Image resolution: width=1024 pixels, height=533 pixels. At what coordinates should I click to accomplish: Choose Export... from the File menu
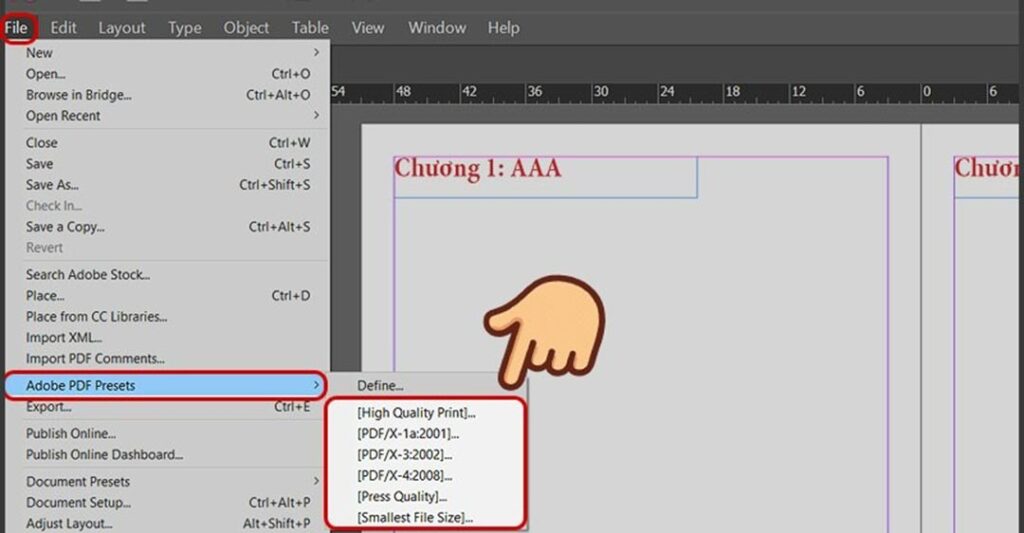click(x=167, y=407)
